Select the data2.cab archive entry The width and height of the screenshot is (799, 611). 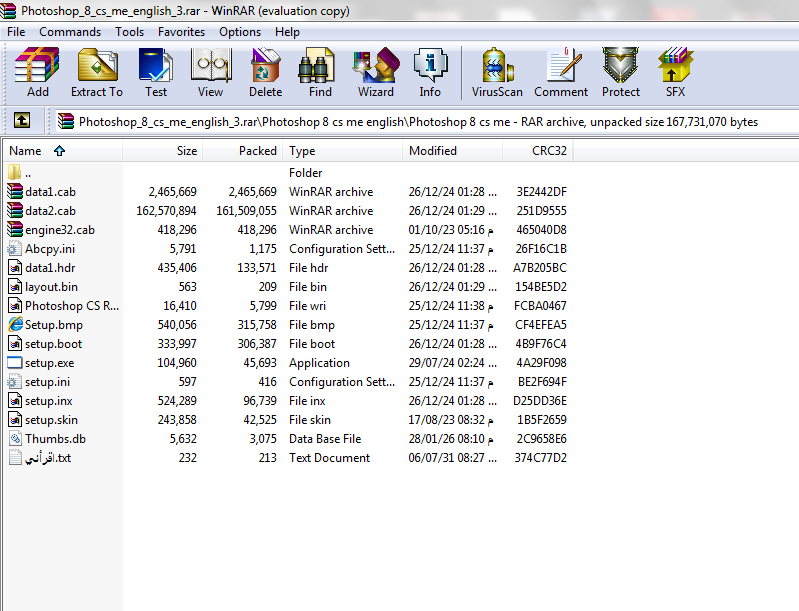coord(50,211)
